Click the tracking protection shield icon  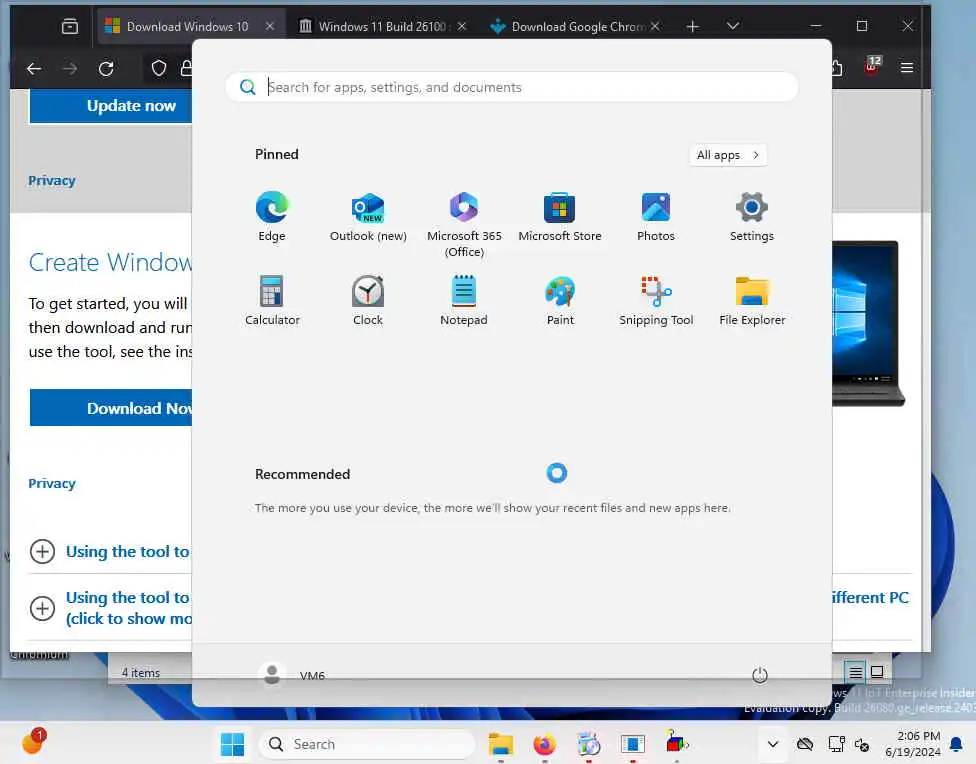[x=159, y=68]
